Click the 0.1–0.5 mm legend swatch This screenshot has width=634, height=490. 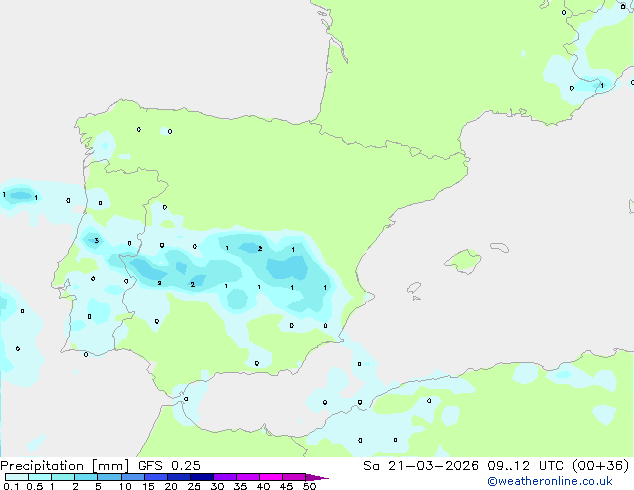(x=17, y=477)
